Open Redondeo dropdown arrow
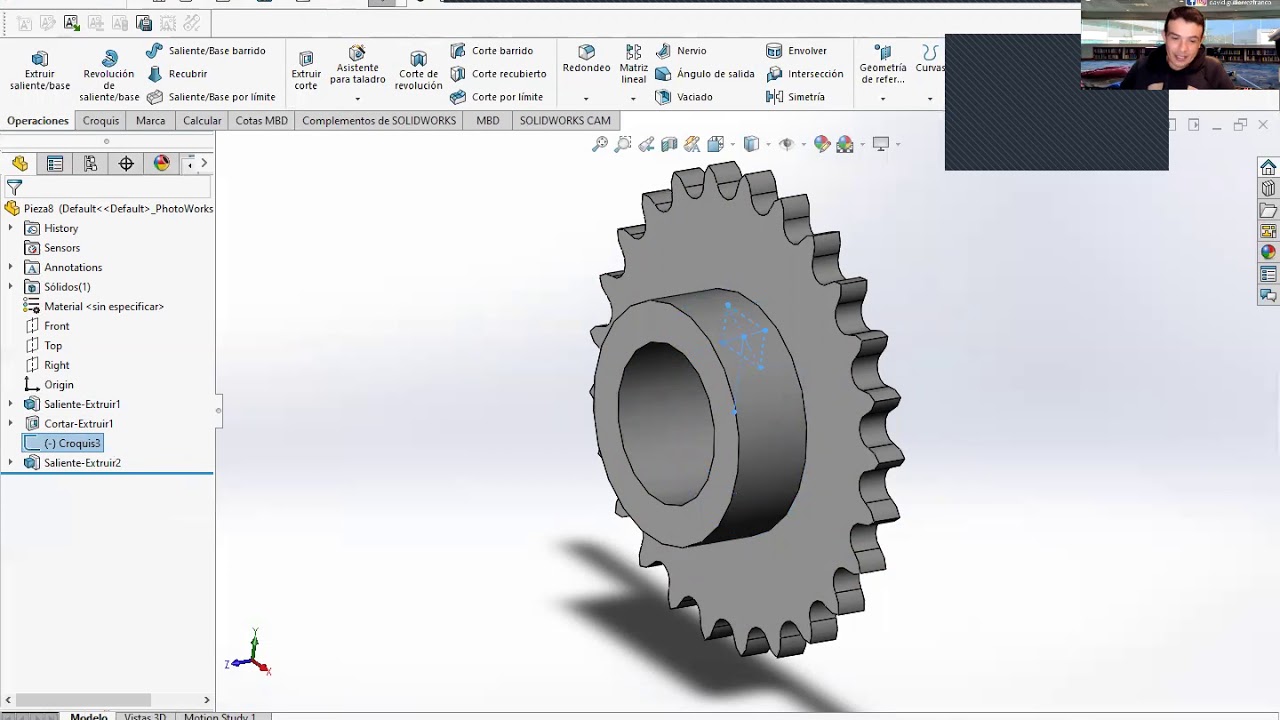 586,99
